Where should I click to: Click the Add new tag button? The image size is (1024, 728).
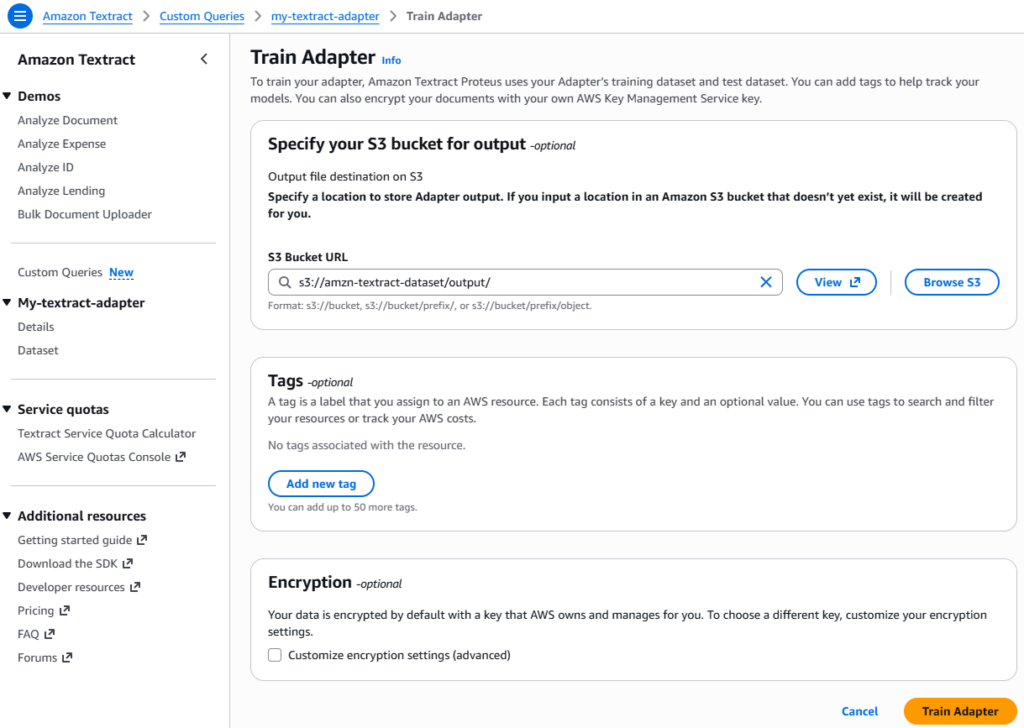pos(321,484)
